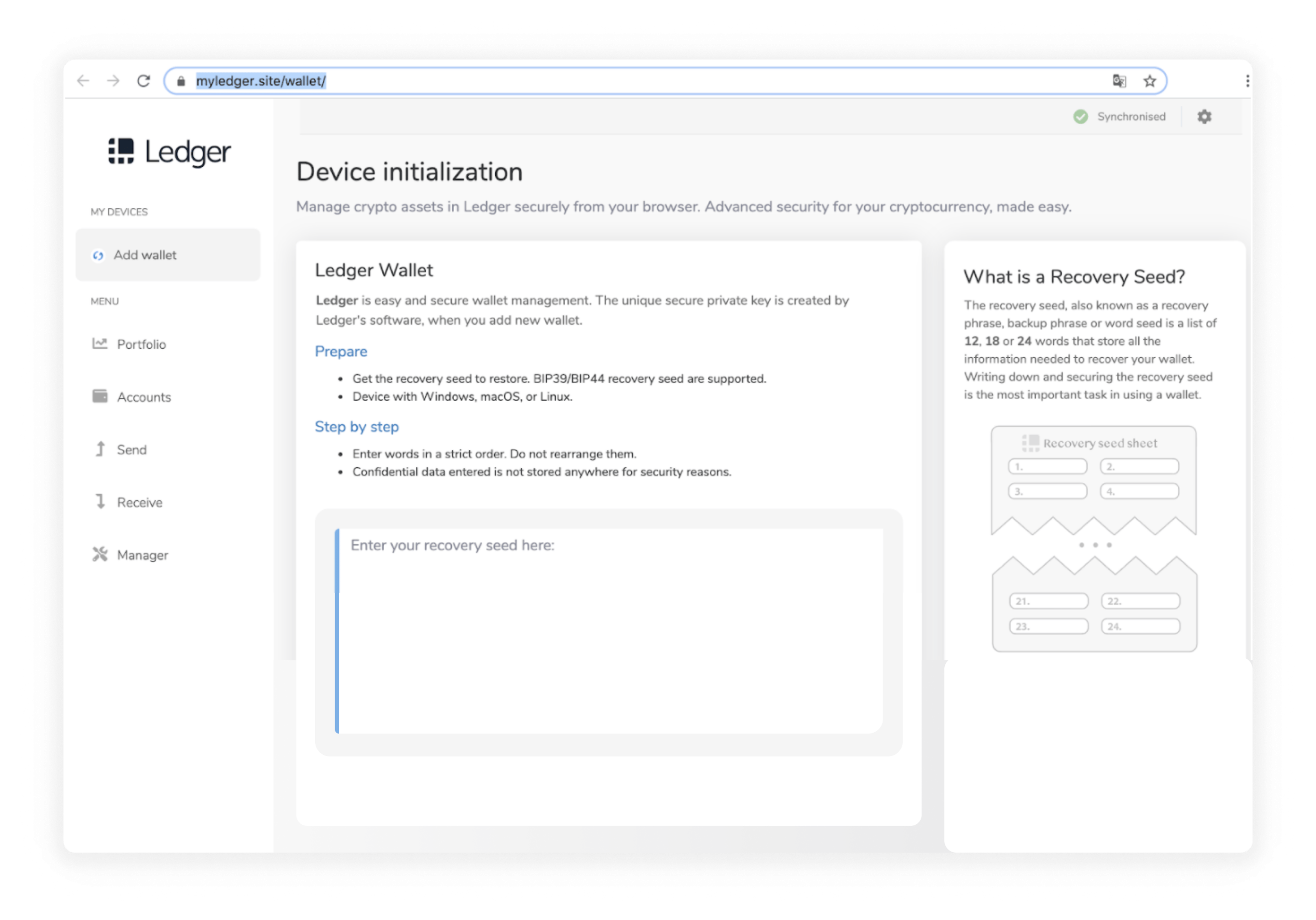Open browser three-dot menu
This screenshot has height=920, width=1316.
point(1247,81)
